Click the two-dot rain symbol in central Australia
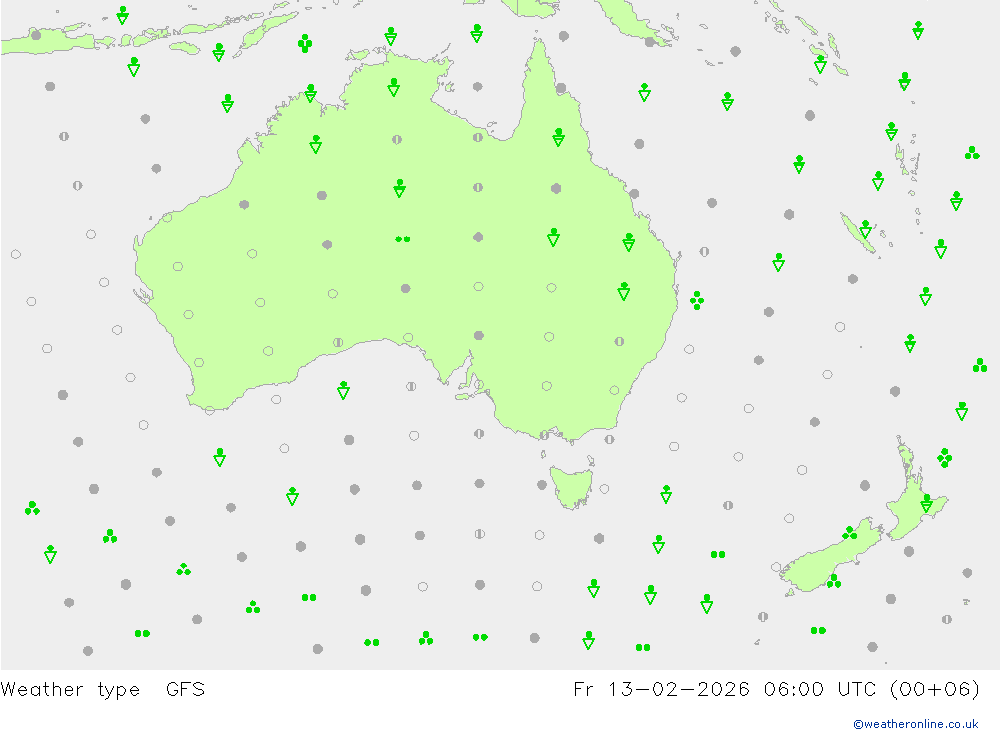The image size is (1000, 733). pos(402,239)
